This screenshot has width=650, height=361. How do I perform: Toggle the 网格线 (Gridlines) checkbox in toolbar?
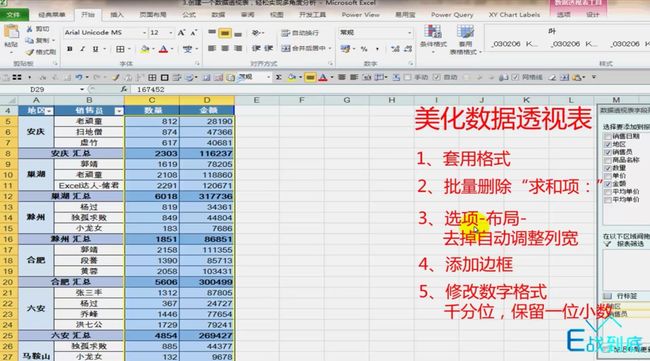(x=515, y=77)
